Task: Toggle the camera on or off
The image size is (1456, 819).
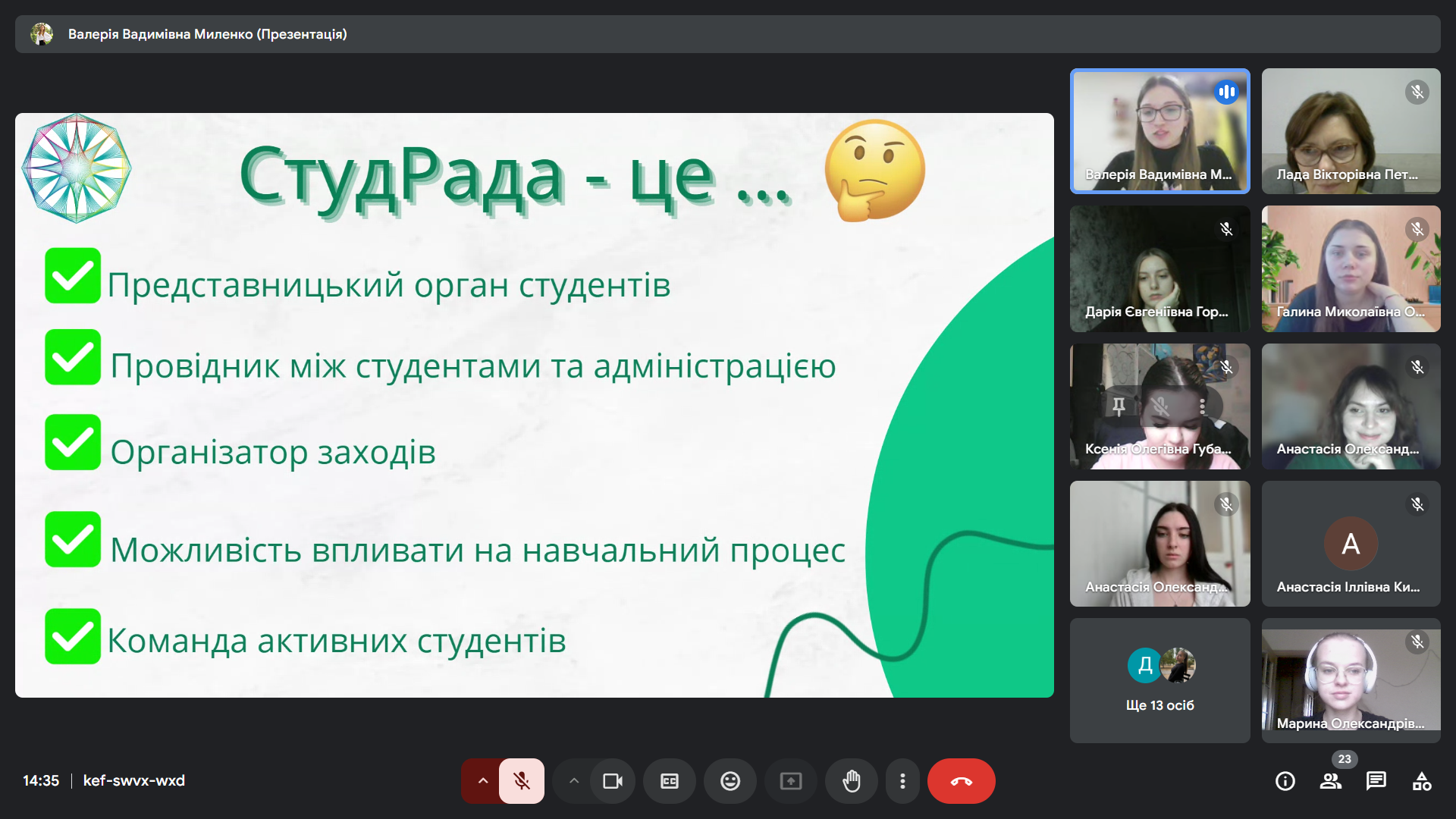Action: (612, 781)
